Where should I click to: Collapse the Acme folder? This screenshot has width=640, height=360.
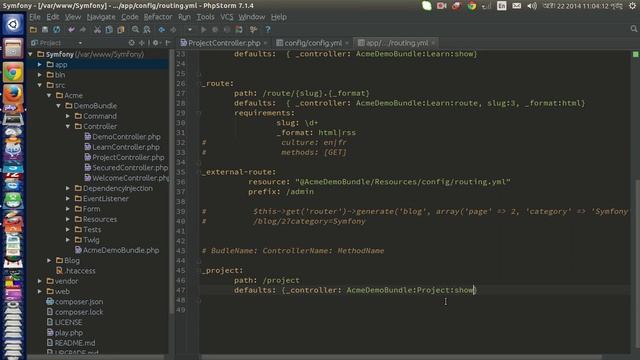point(49,95)
